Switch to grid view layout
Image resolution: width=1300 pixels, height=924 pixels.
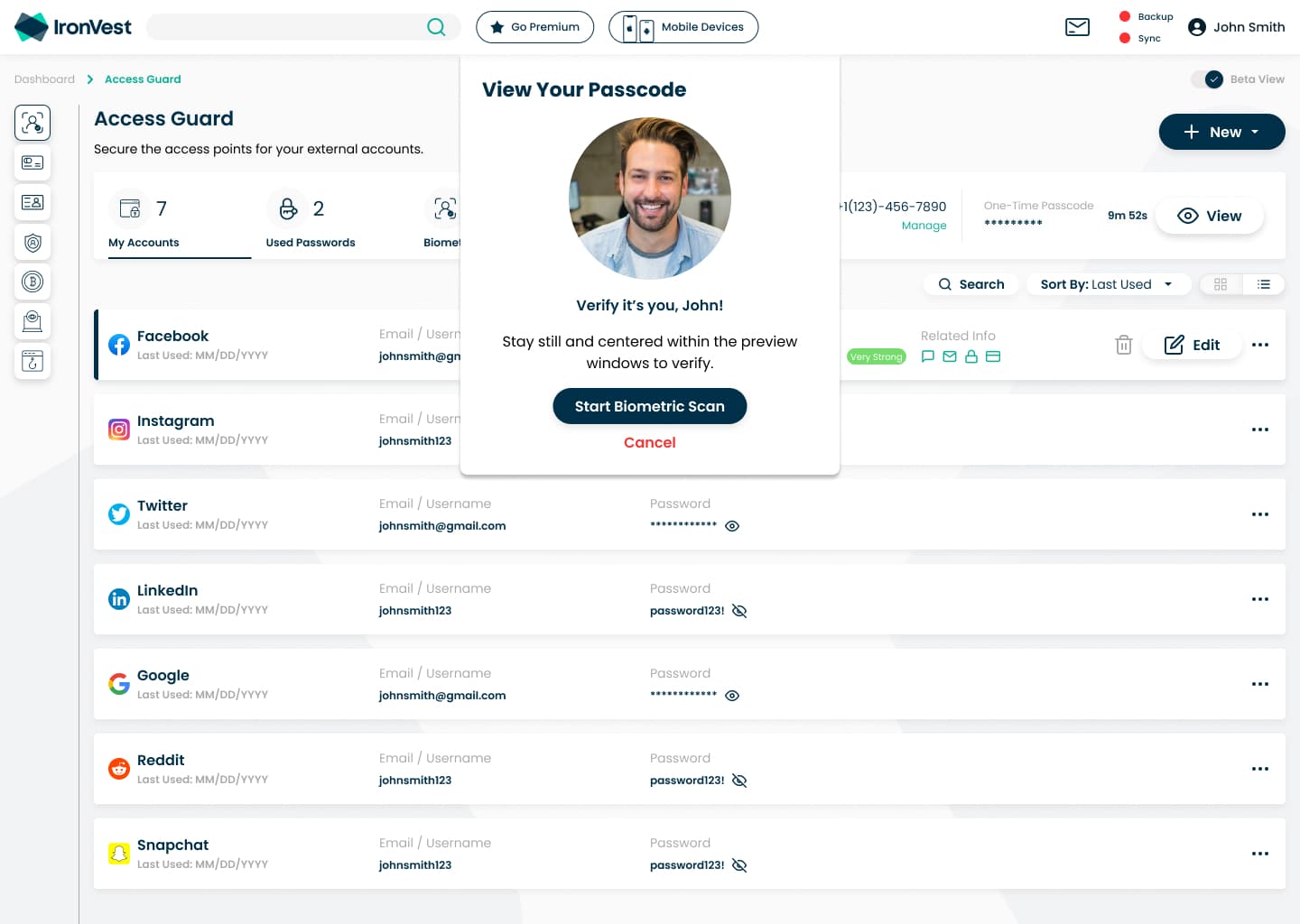(1221, 284)
